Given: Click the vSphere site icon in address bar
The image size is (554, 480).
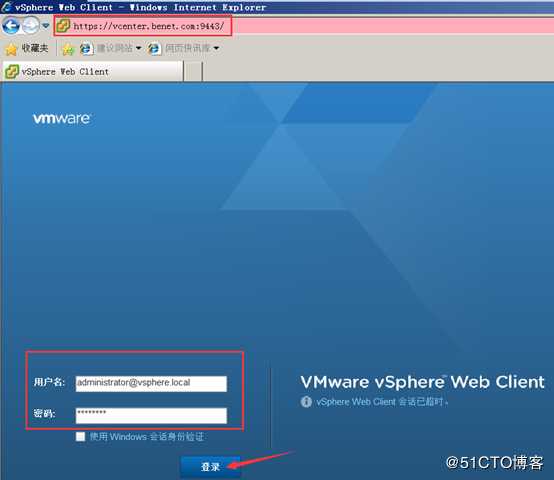Looking at the screenshot, I should [63, 26].
